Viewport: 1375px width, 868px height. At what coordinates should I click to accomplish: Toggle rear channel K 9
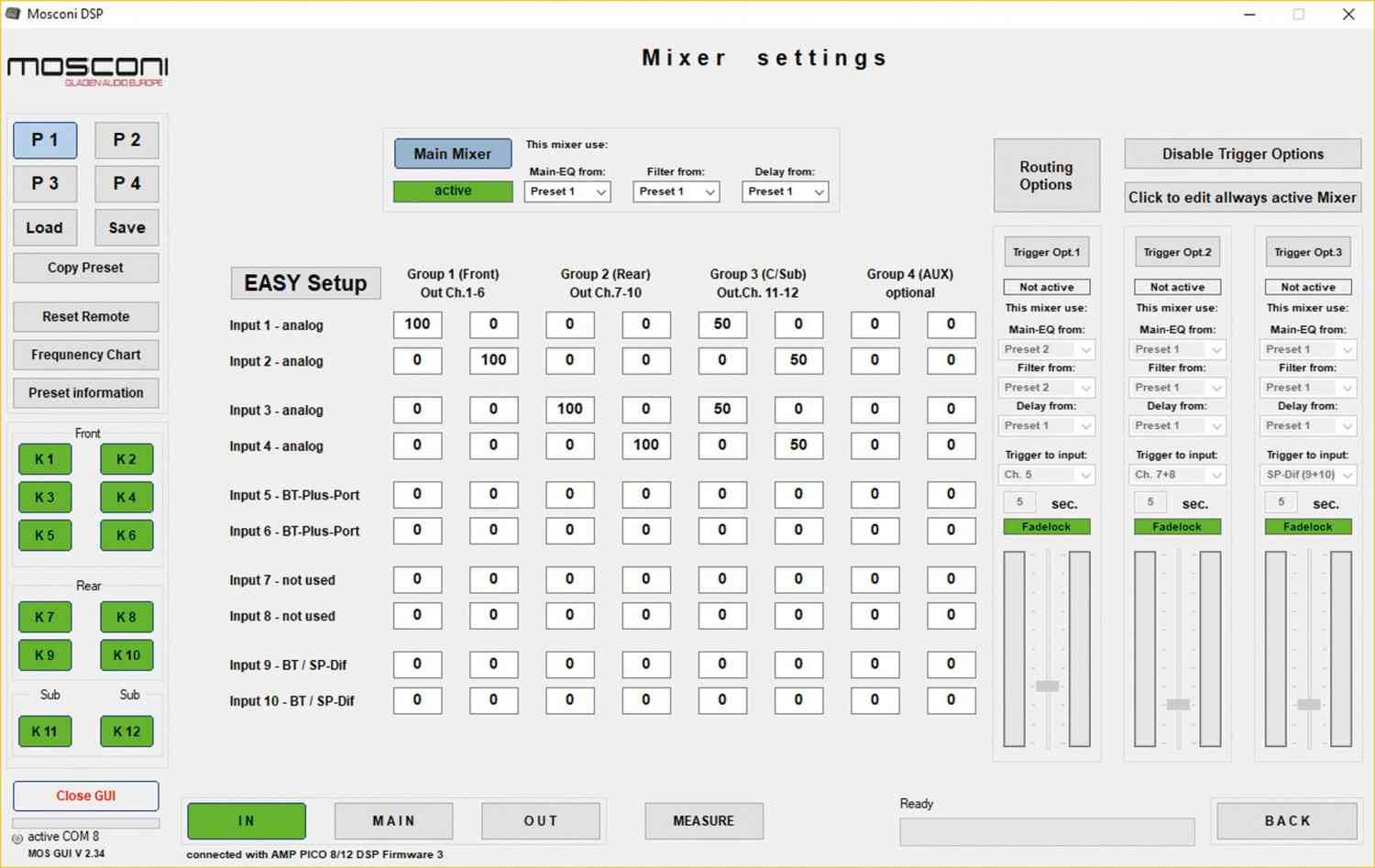[x=45, y=655]
